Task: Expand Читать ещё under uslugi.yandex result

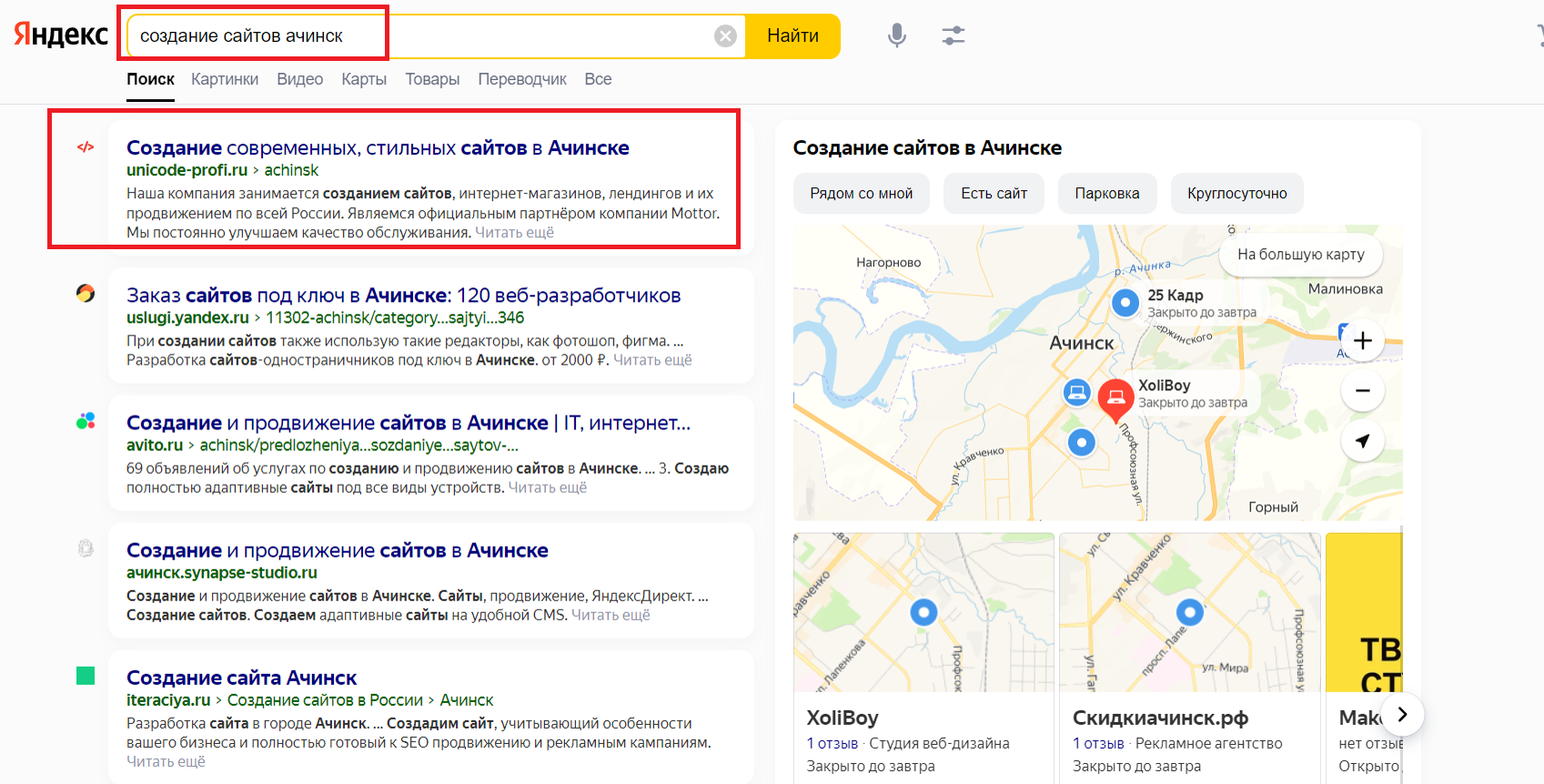Action: (x=652, y=360)
